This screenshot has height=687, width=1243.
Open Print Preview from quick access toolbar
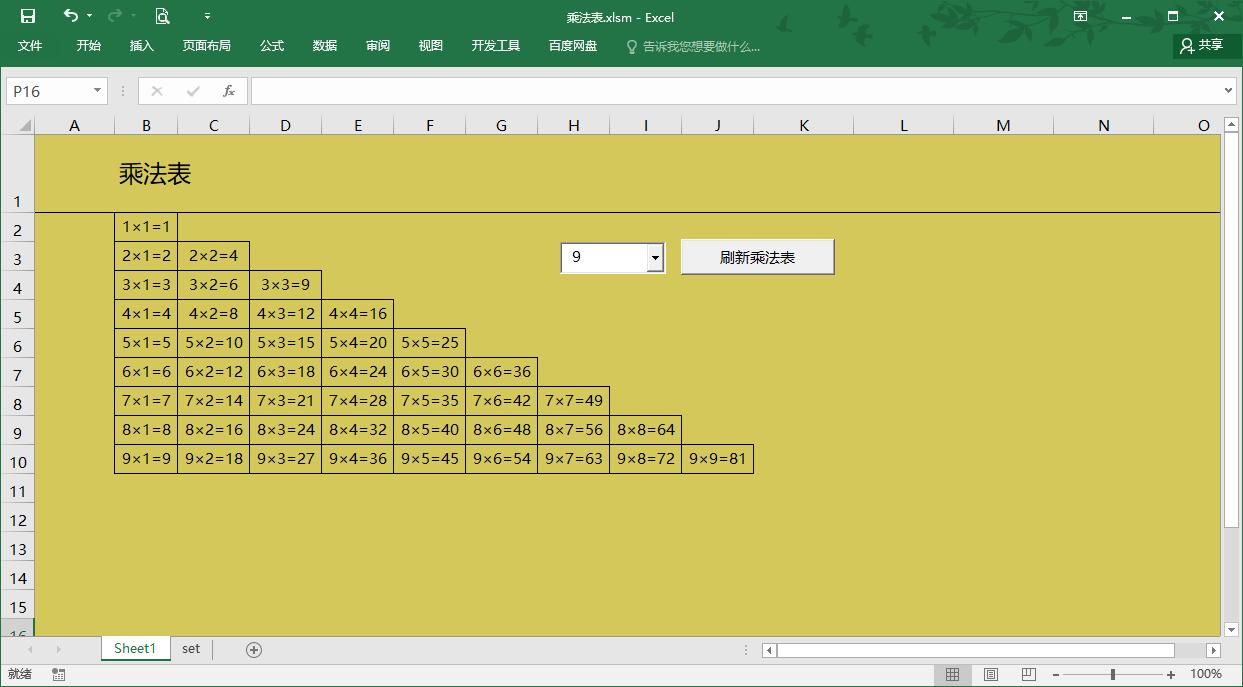[x=162, y=16]
